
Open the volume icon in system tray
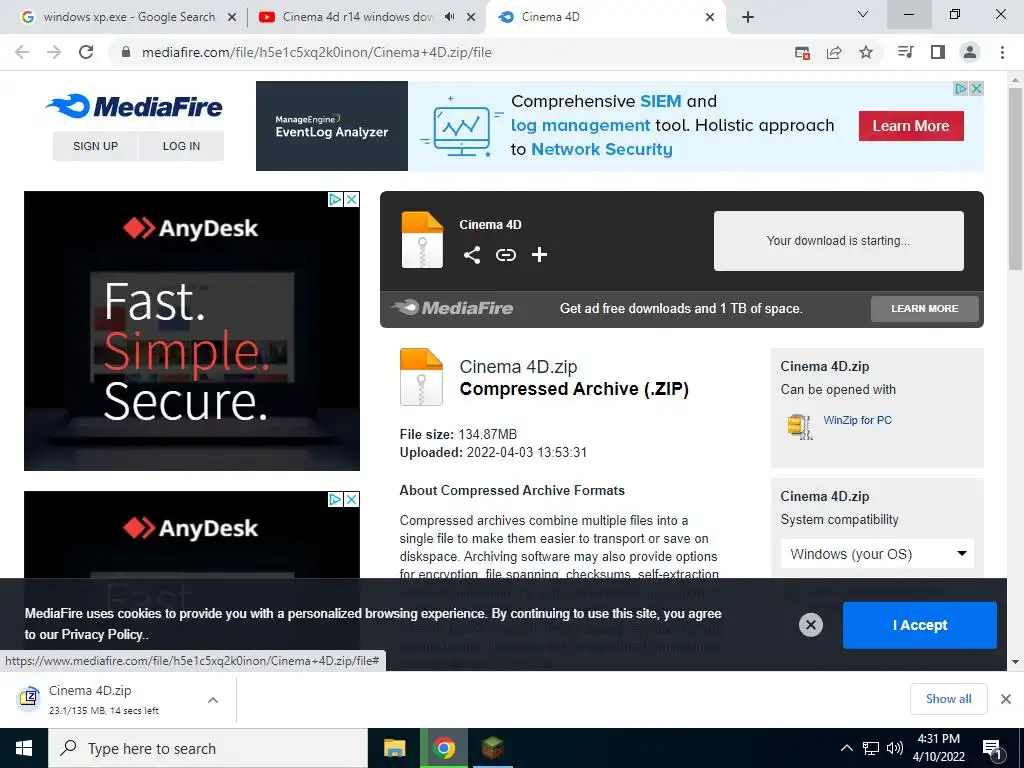[895, 748]
